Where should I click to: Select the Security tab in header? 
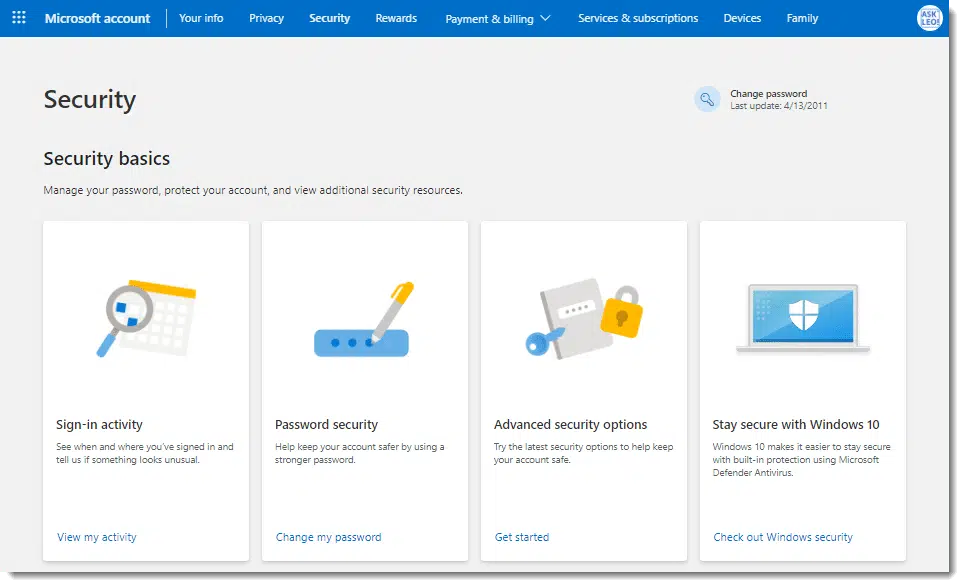(x=330, y=18)
